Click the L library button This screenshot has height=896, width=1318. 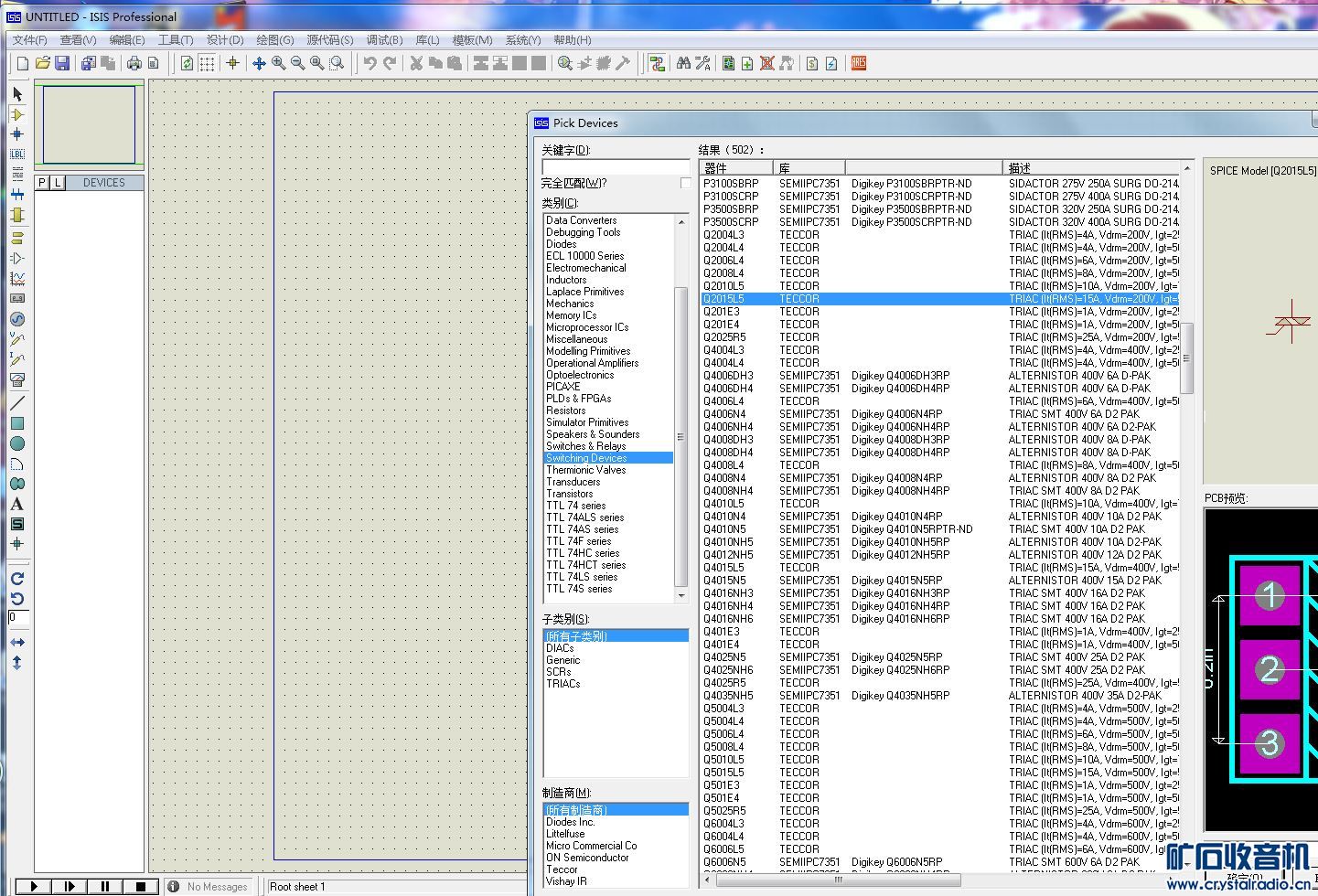57,183
